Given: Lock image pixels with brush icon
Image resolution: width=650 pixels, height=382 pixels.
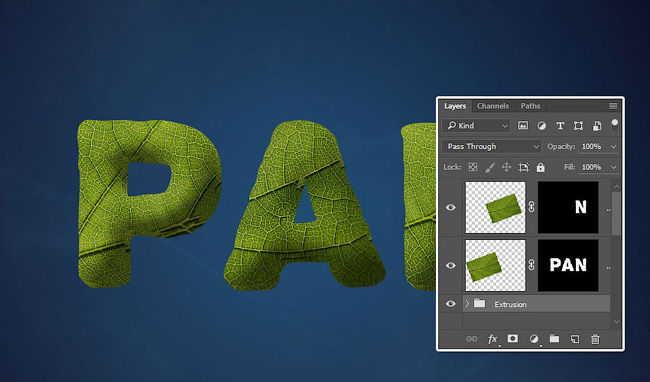Looking at the screenshot, I should click(490, 167).
